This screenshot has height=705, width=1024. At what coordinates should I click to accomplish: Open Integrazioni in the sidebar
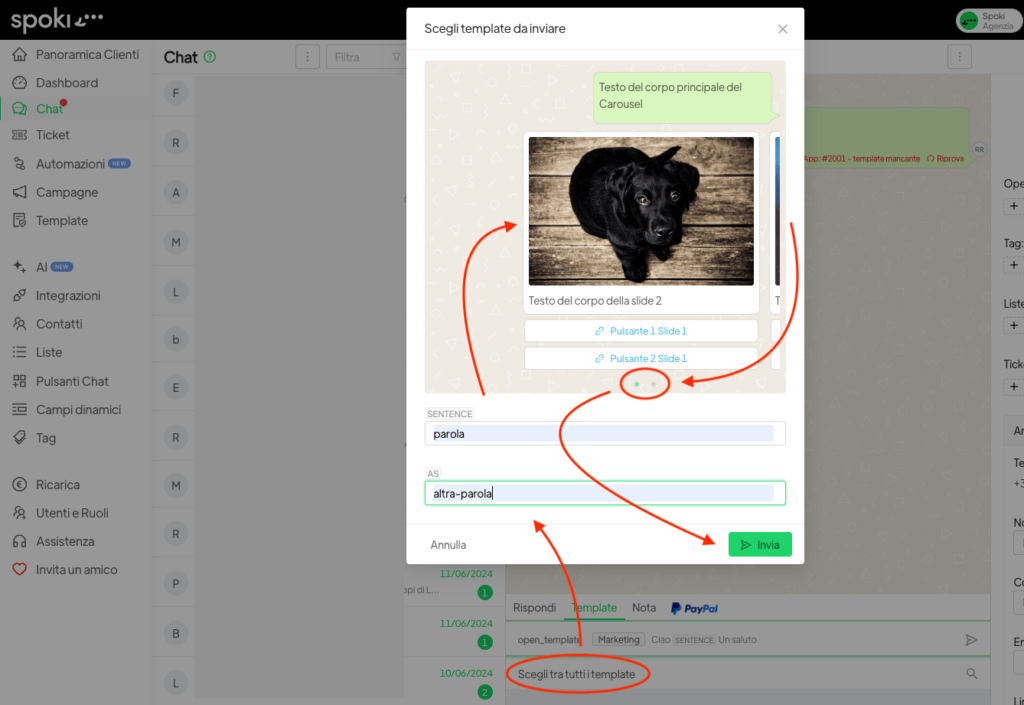coord(68,296)
